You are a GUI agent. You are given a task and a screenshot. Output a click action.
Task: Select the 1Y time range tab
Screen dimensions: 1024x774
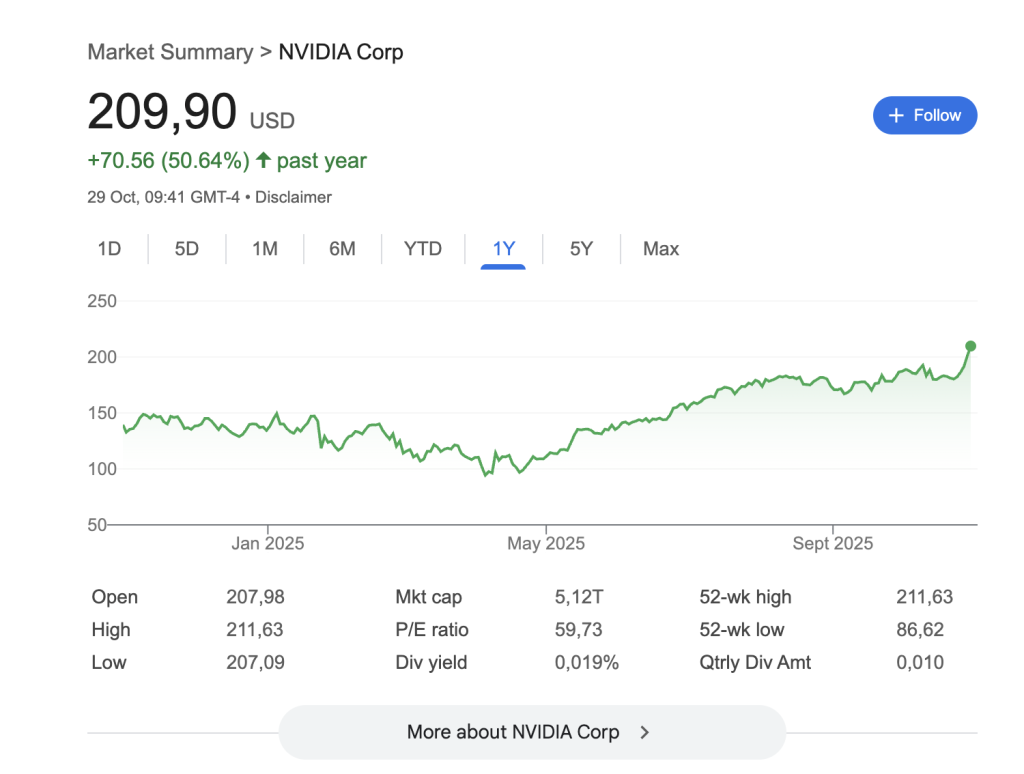click(504, 249)
